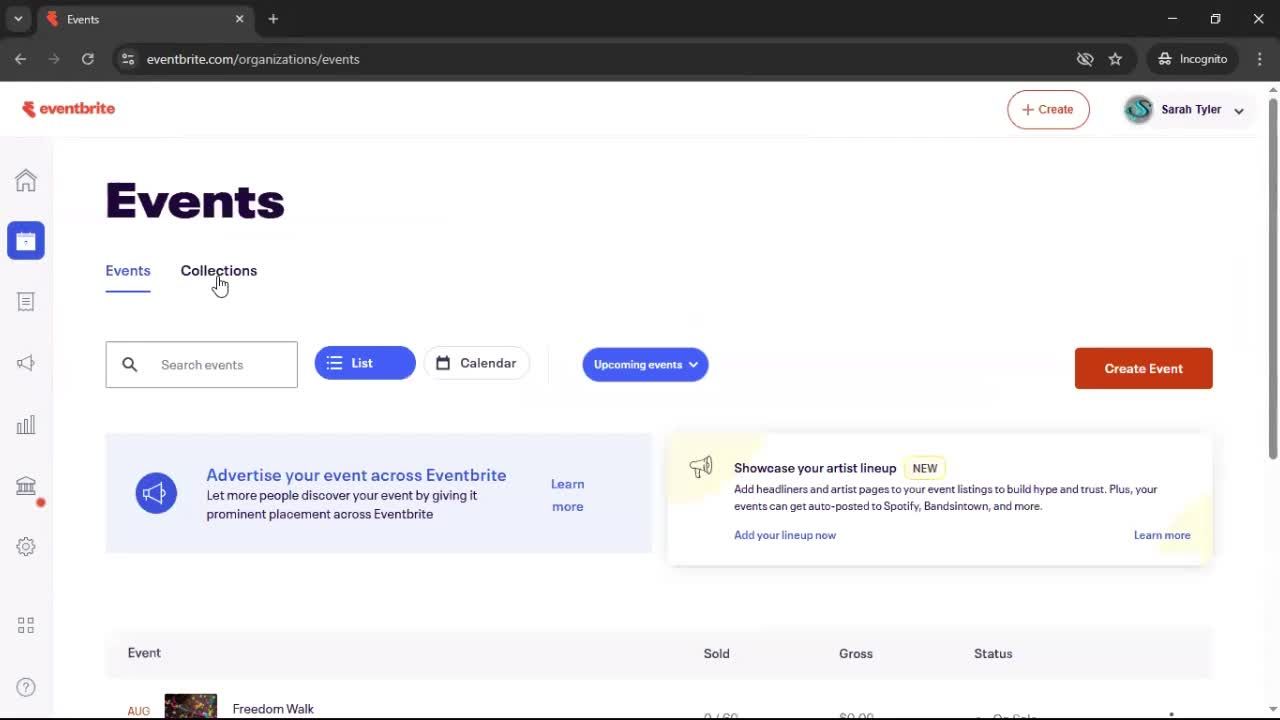This screenshot has width=1280, height=720.
Task: Switch to the Collections tab
Action: click(x=219, y=271)
